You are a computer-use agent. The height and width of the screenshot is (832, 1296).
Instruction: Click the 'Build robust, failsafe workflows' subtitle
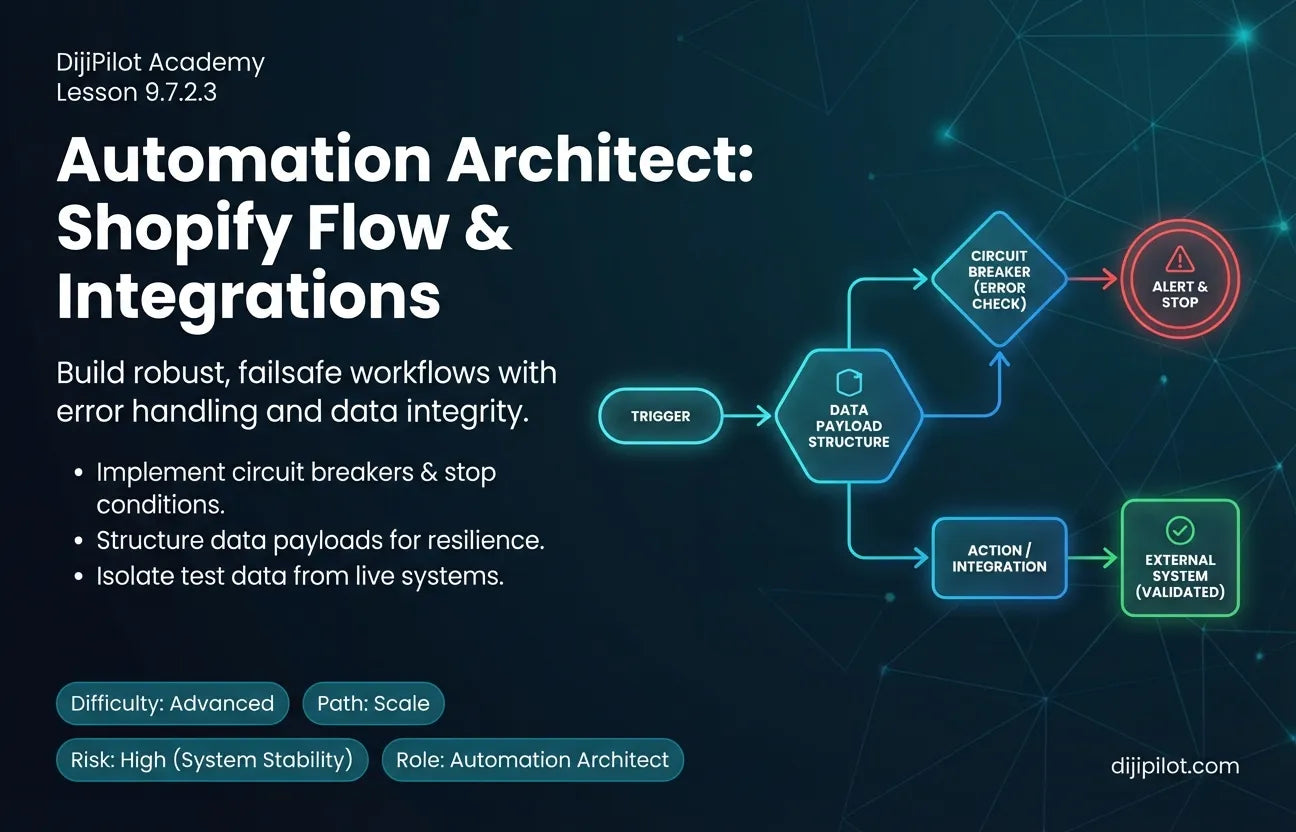pos(306,392)
